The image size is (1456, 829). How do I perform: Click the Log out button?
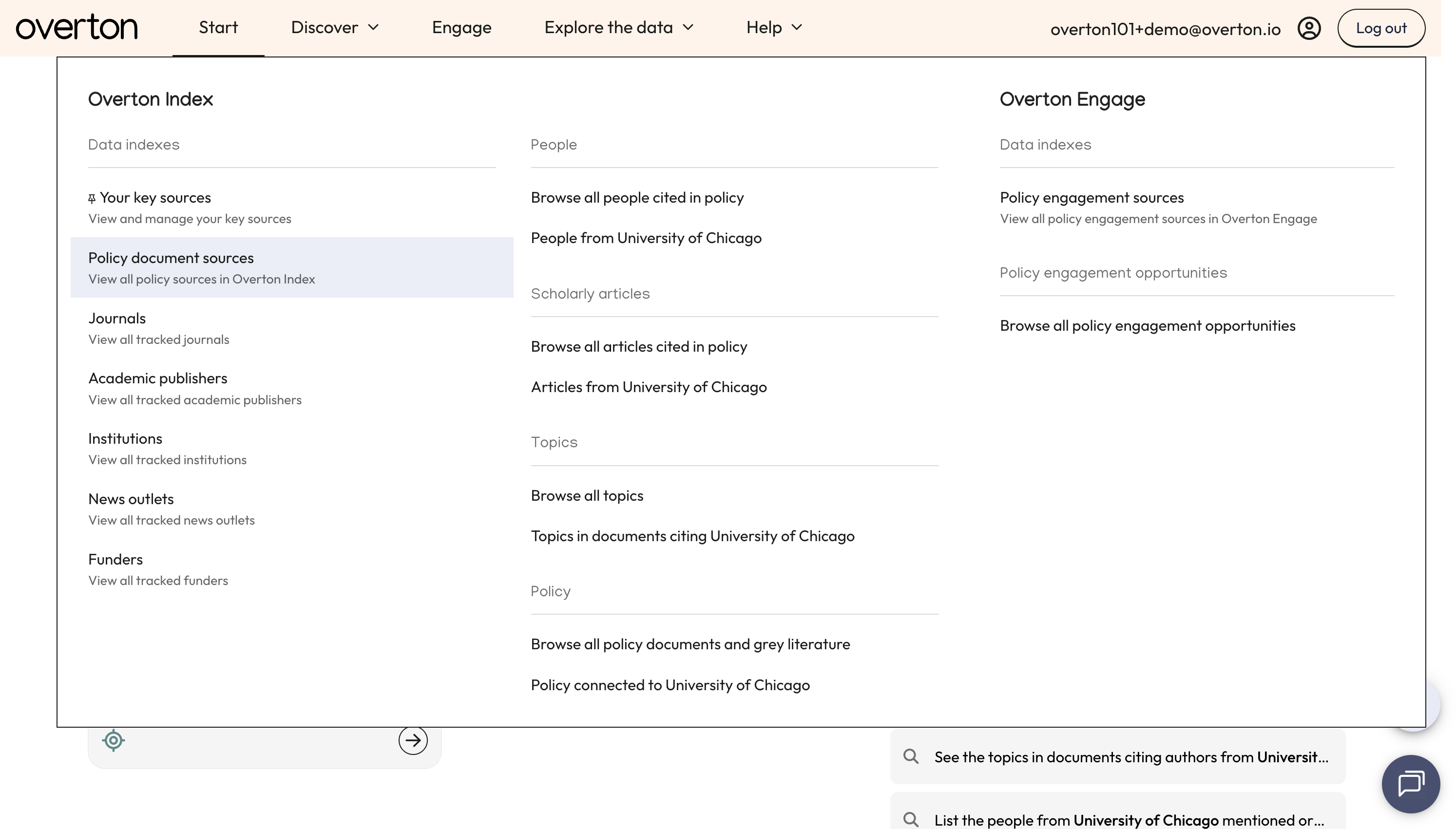[1381, 28]
